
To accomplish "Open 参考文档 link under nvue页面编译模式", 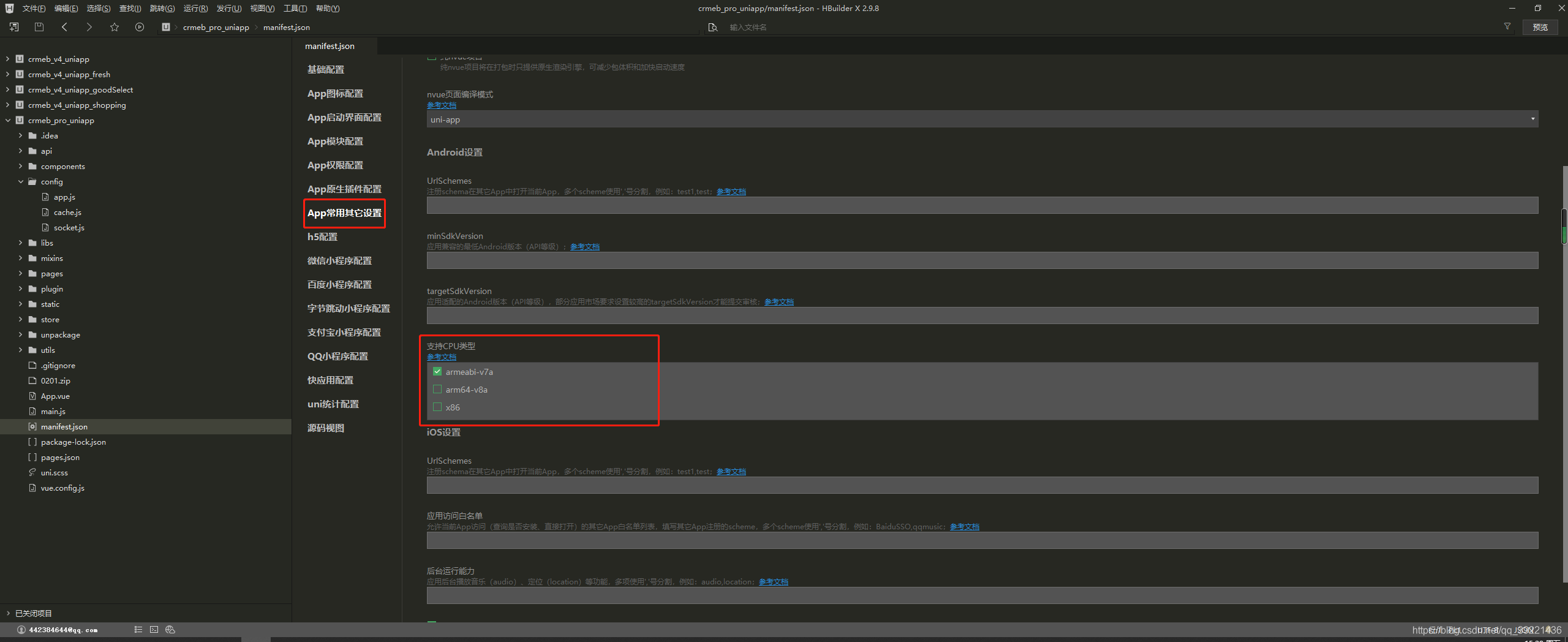I will click(442, 105).
